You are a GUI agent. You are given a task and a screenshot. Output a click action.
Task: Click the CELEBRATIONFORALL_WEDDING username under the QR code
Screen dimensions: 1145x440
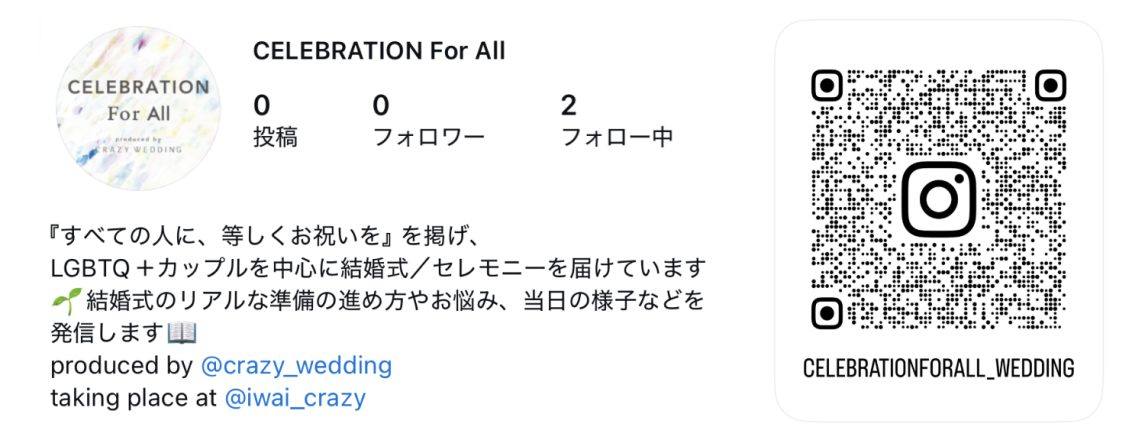click(938, 369)
